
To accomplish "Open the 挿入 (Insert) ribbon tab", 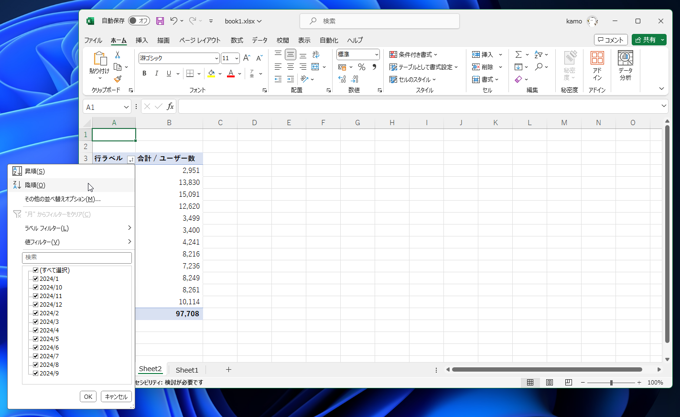I will (x=141, y=40).
